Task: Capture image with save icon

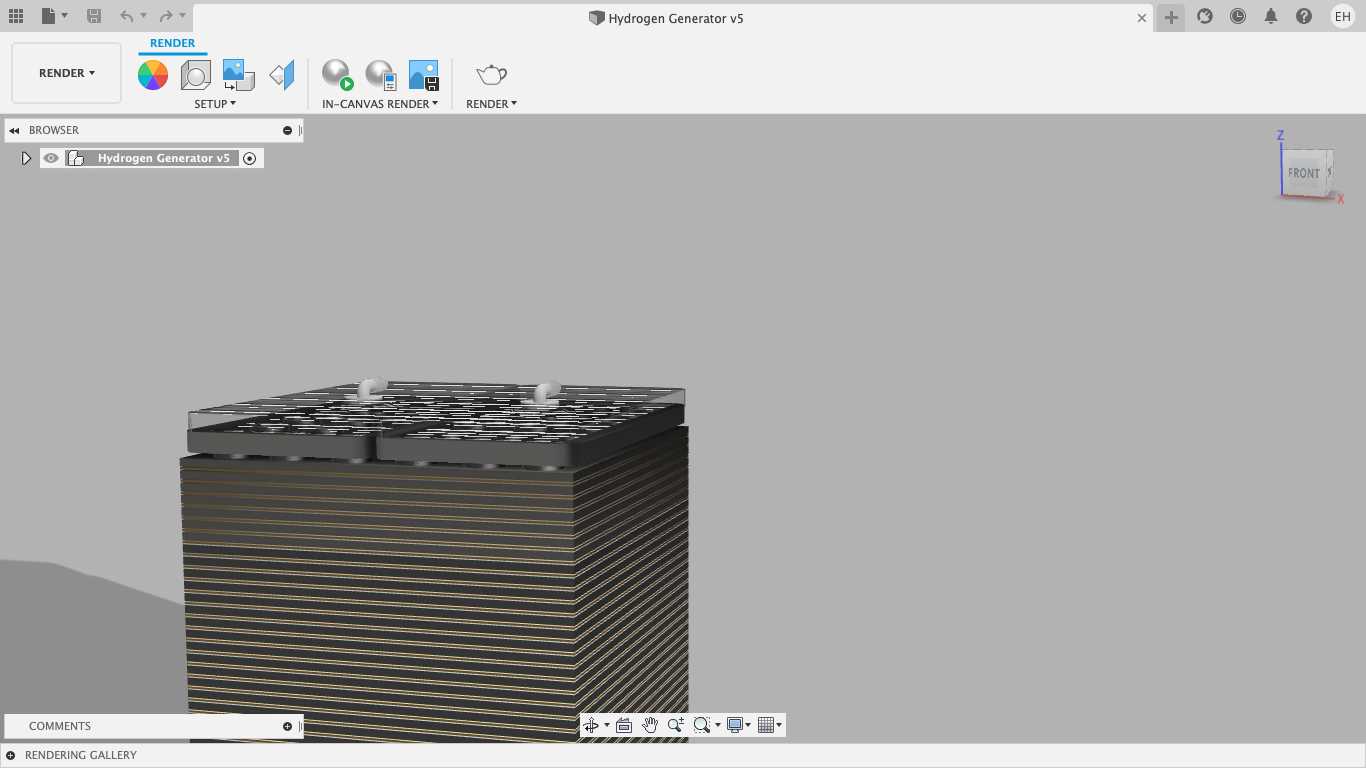Action: point(424,75)
